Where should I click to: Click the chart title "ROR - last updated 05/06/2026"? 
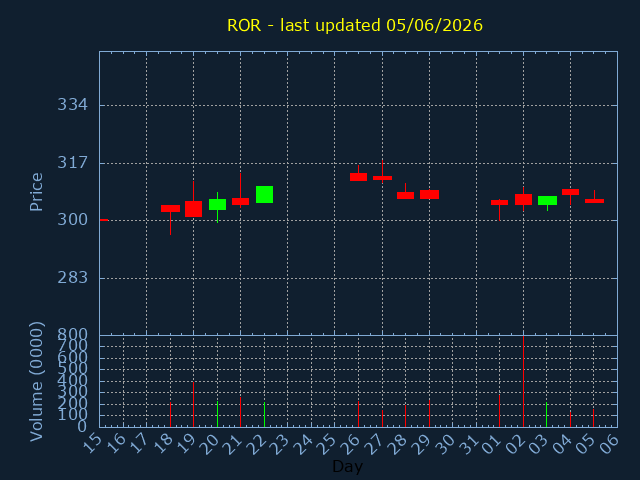point(355,25)
